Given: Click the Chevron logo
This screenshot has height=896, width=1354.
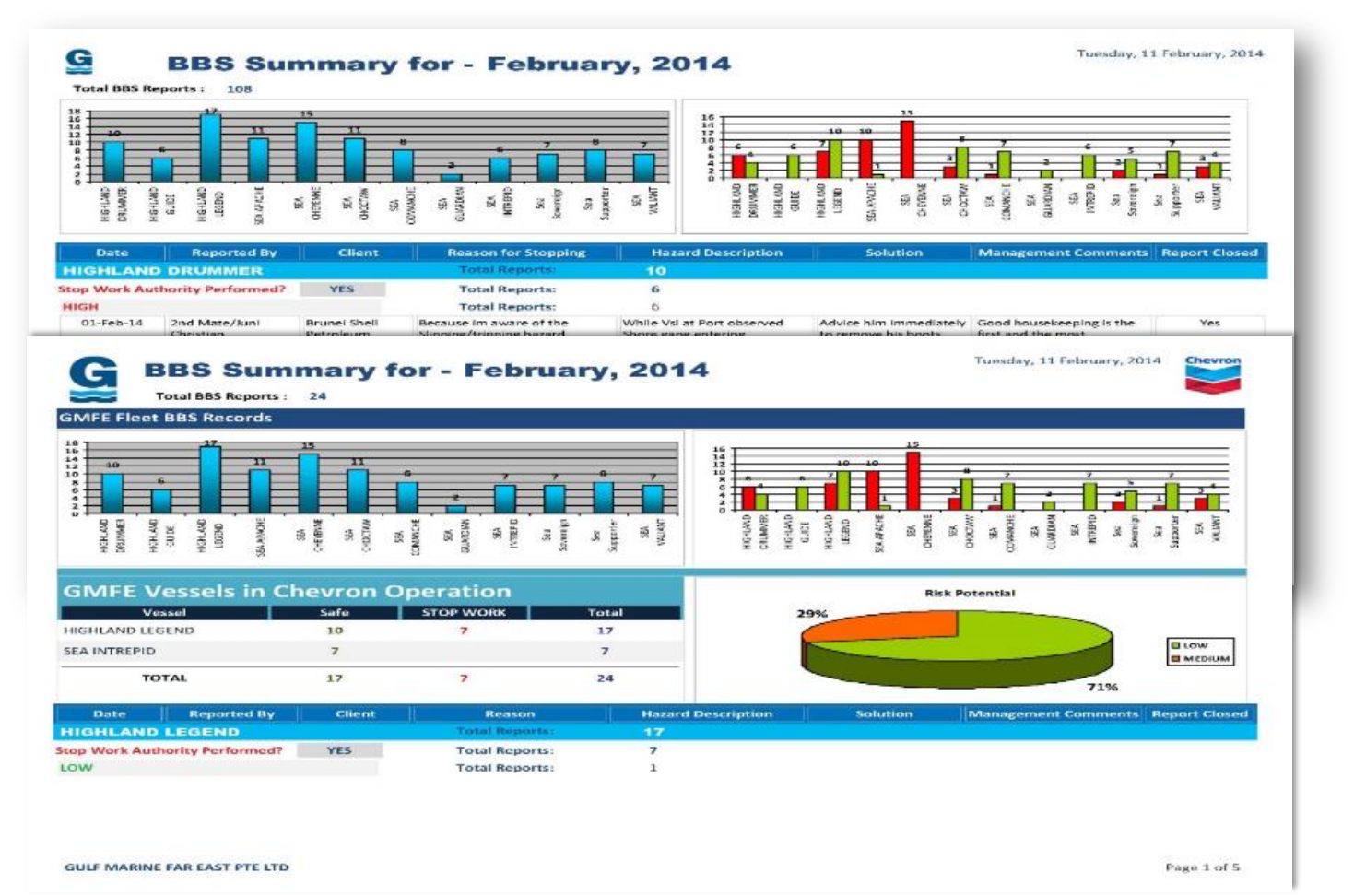Looking at the screenshot, I should point(1212,374).
